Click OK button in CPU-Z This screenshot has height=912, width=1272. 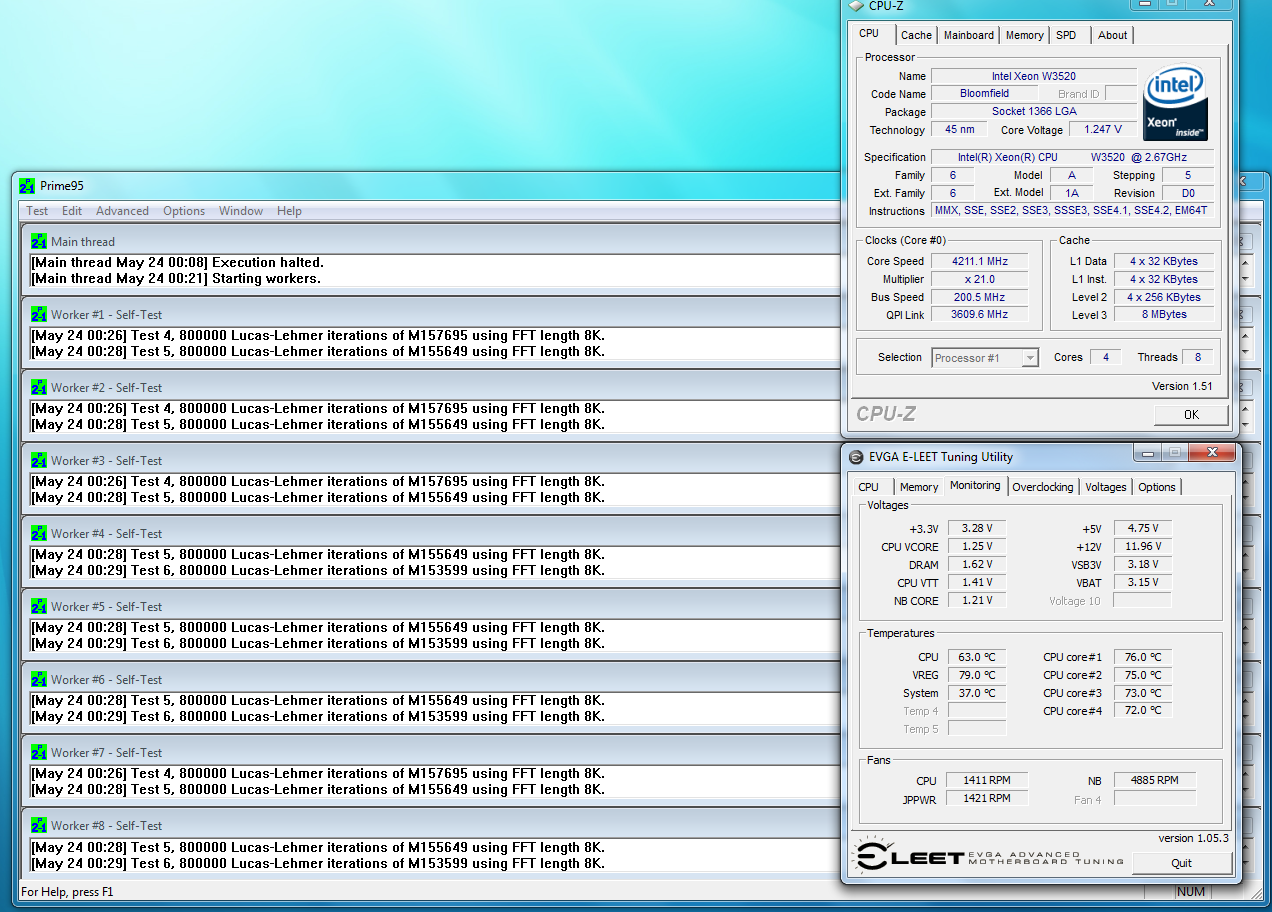pyautogui.click(x=1191, y=414)
